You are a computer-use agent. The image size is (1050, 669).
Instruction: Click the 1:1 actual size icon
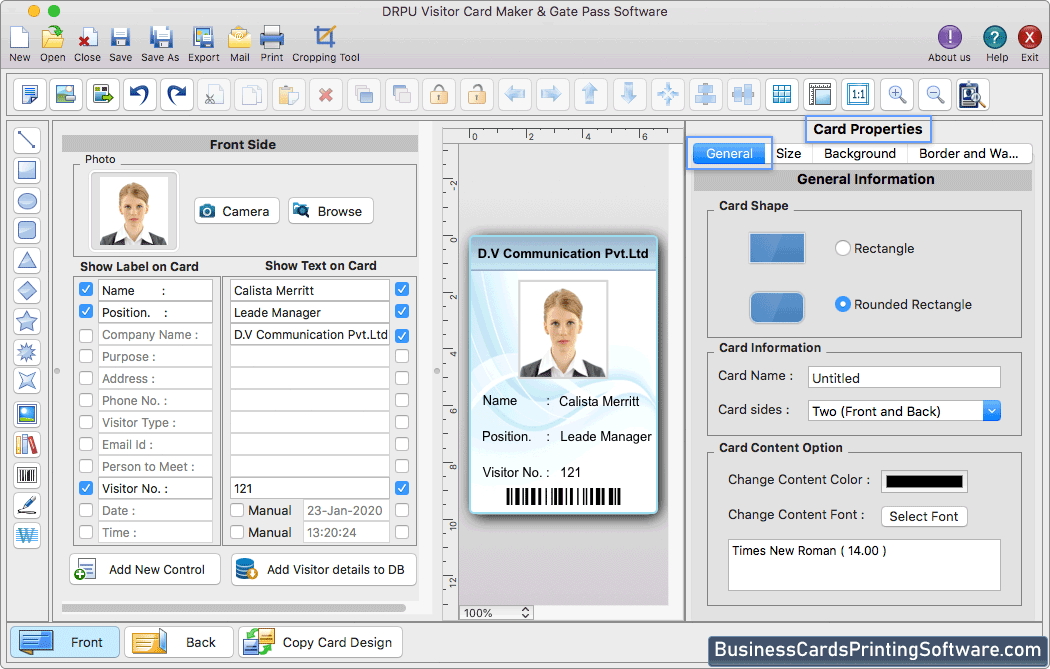pyautogui.click(x=858, y=94)
